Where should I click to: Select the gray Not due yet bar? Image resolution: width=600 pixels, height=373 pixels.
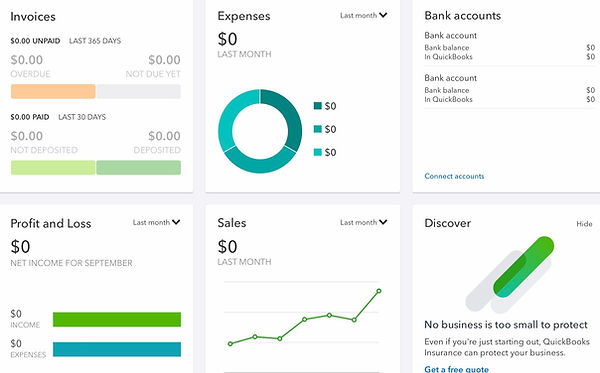tap(139, 91)
